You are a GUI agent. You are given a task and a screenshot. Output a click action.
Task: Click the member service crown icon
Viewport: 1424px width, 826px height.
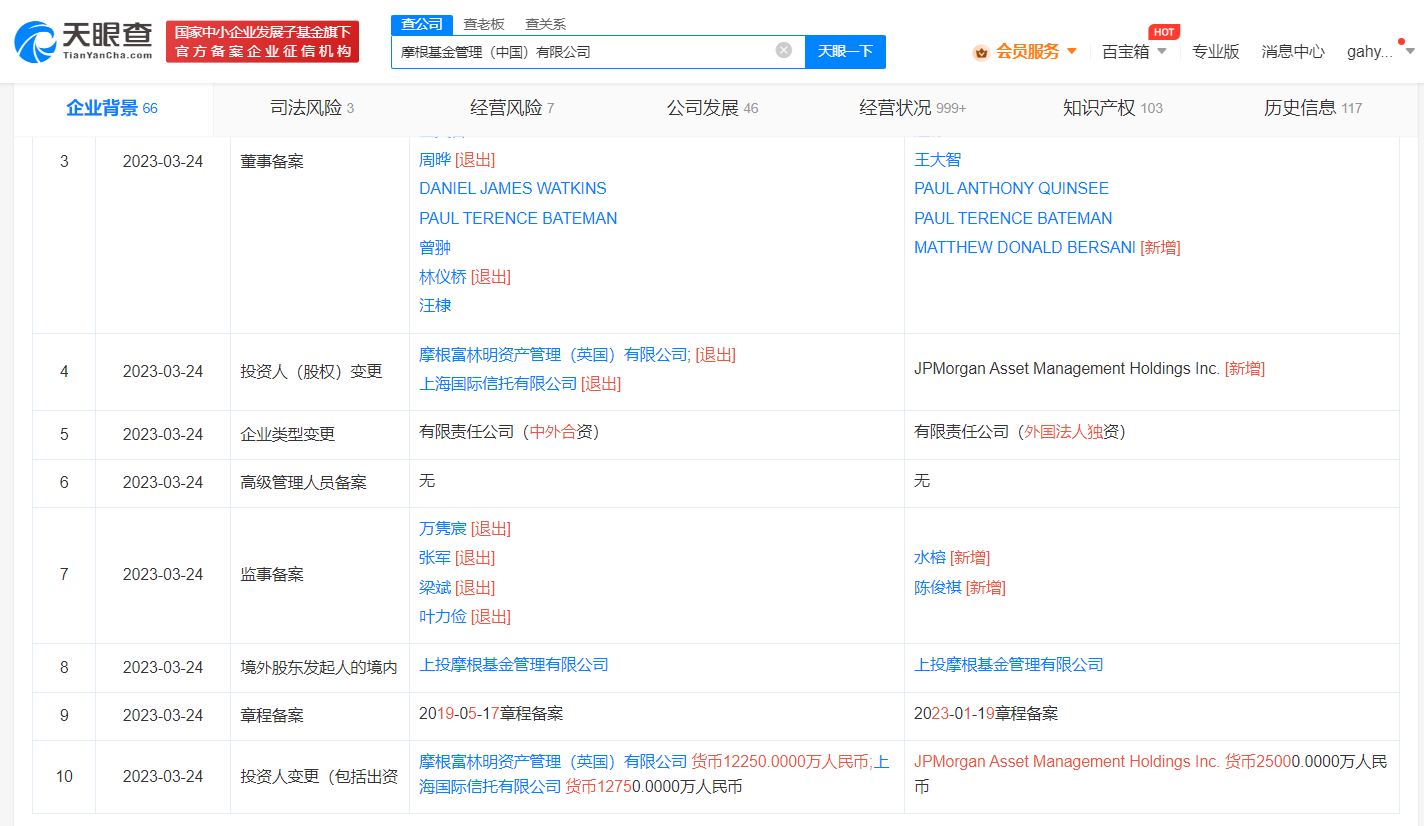tap(981, 52)
